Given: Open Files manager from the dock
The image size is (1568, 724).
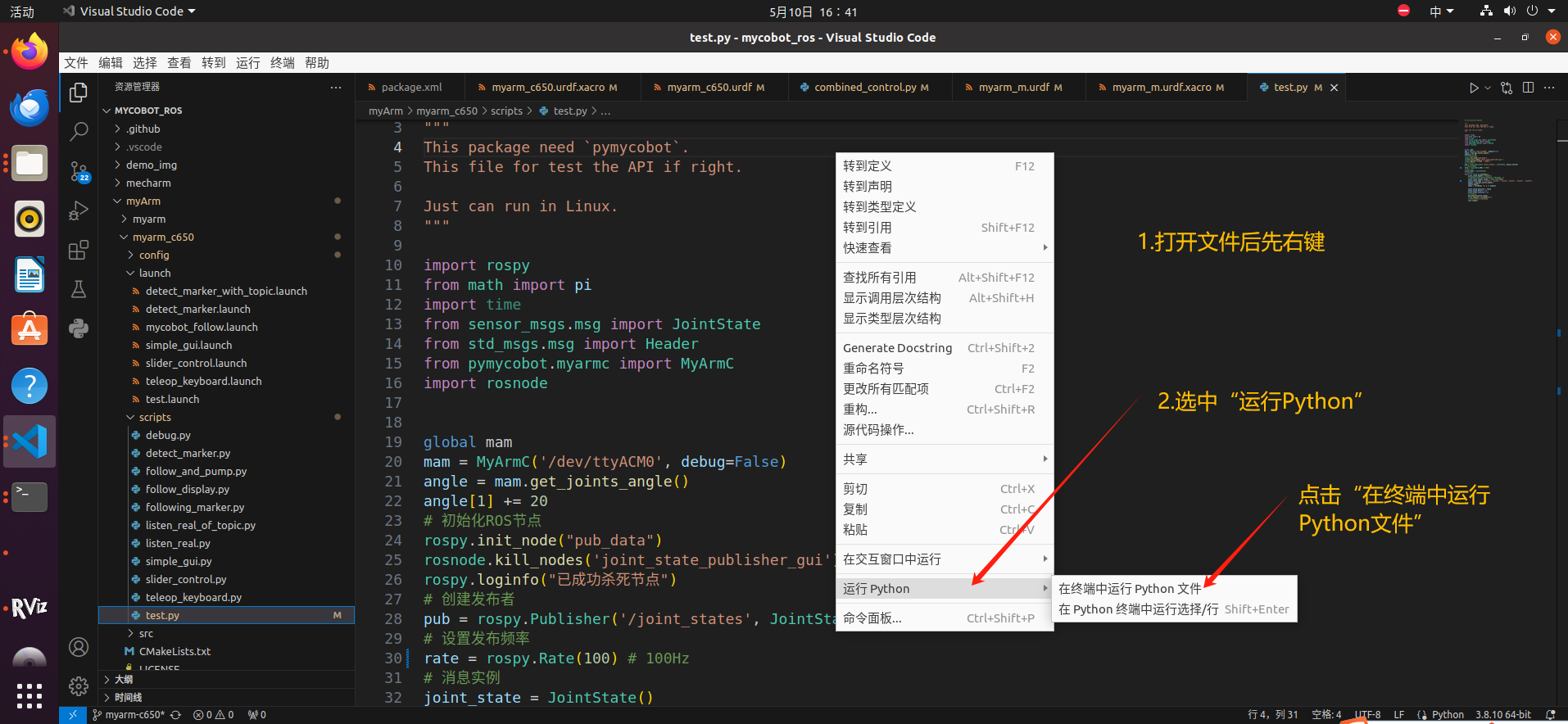Looking at the screenshot, I should coord(29,164).
